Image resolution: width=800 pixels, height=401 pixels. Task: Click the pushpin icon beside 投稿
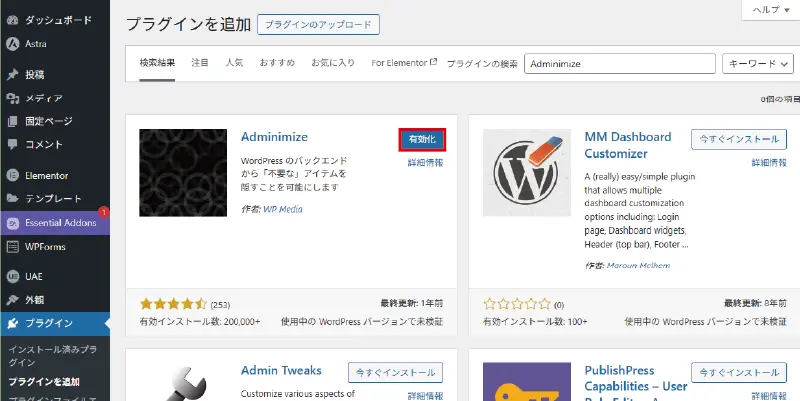coord(13,75)
